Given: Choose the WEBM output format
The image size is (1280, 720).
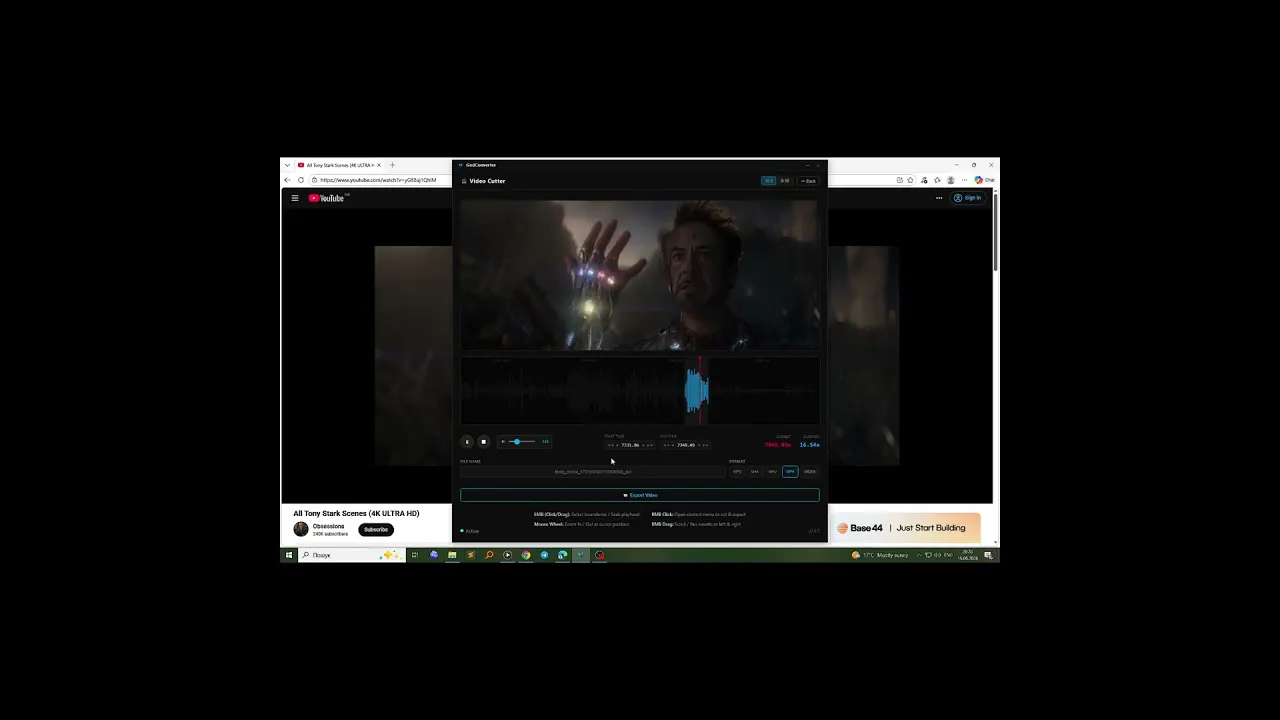Looking at the screenshot, I should pos(810,472).
